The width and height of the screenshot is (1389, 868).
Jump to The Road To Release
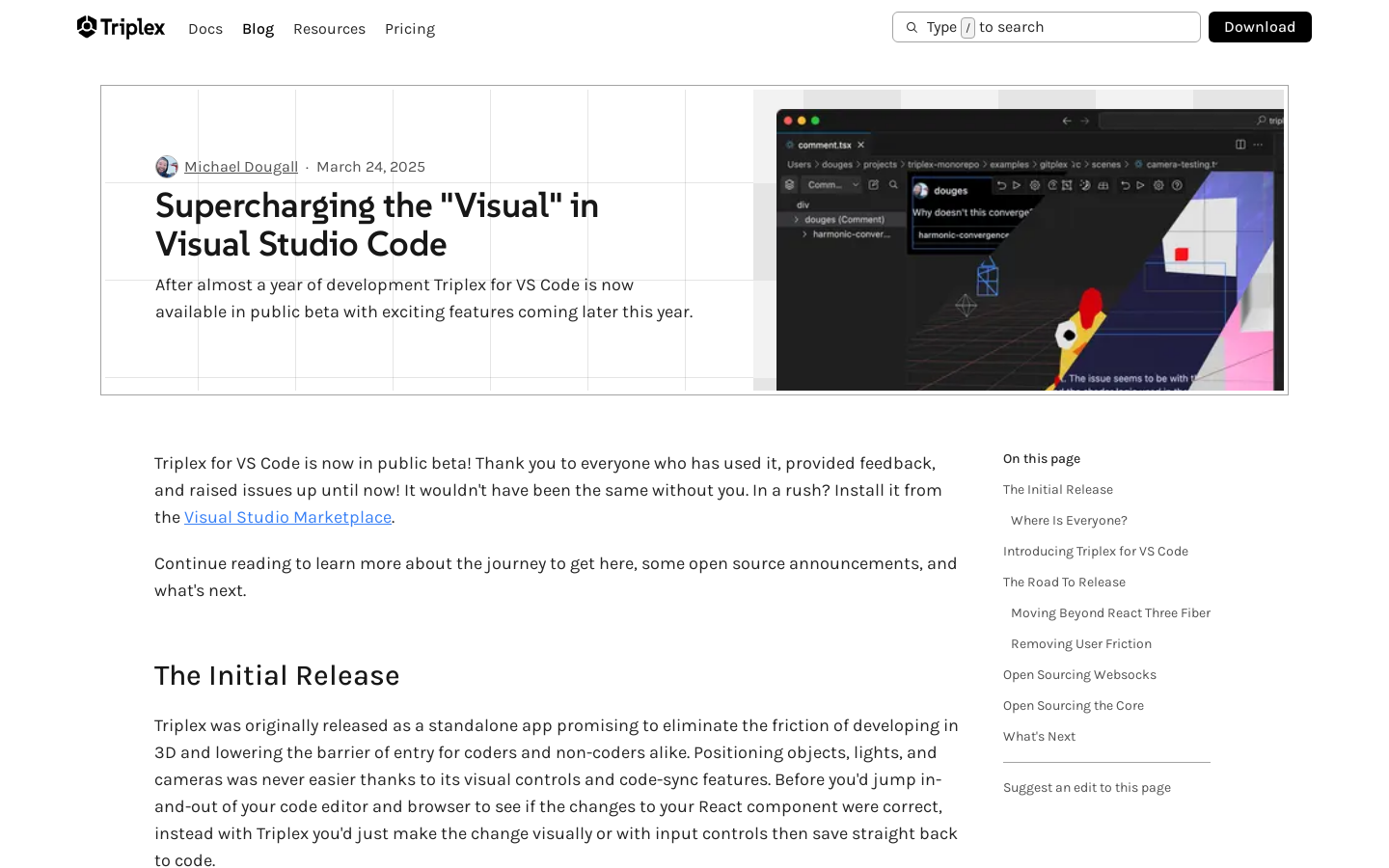coord(1064,583)
